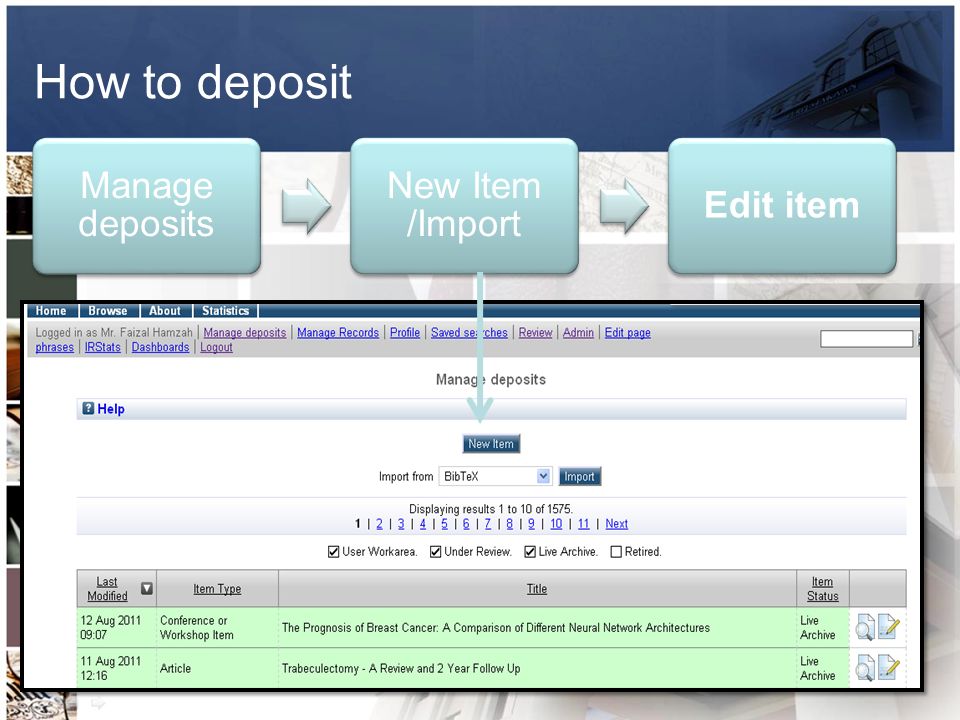Viewport: 960px width, 720px height.
Task: View the Breast Cancer item via magnifier icon
Action: tap(864, 628)
